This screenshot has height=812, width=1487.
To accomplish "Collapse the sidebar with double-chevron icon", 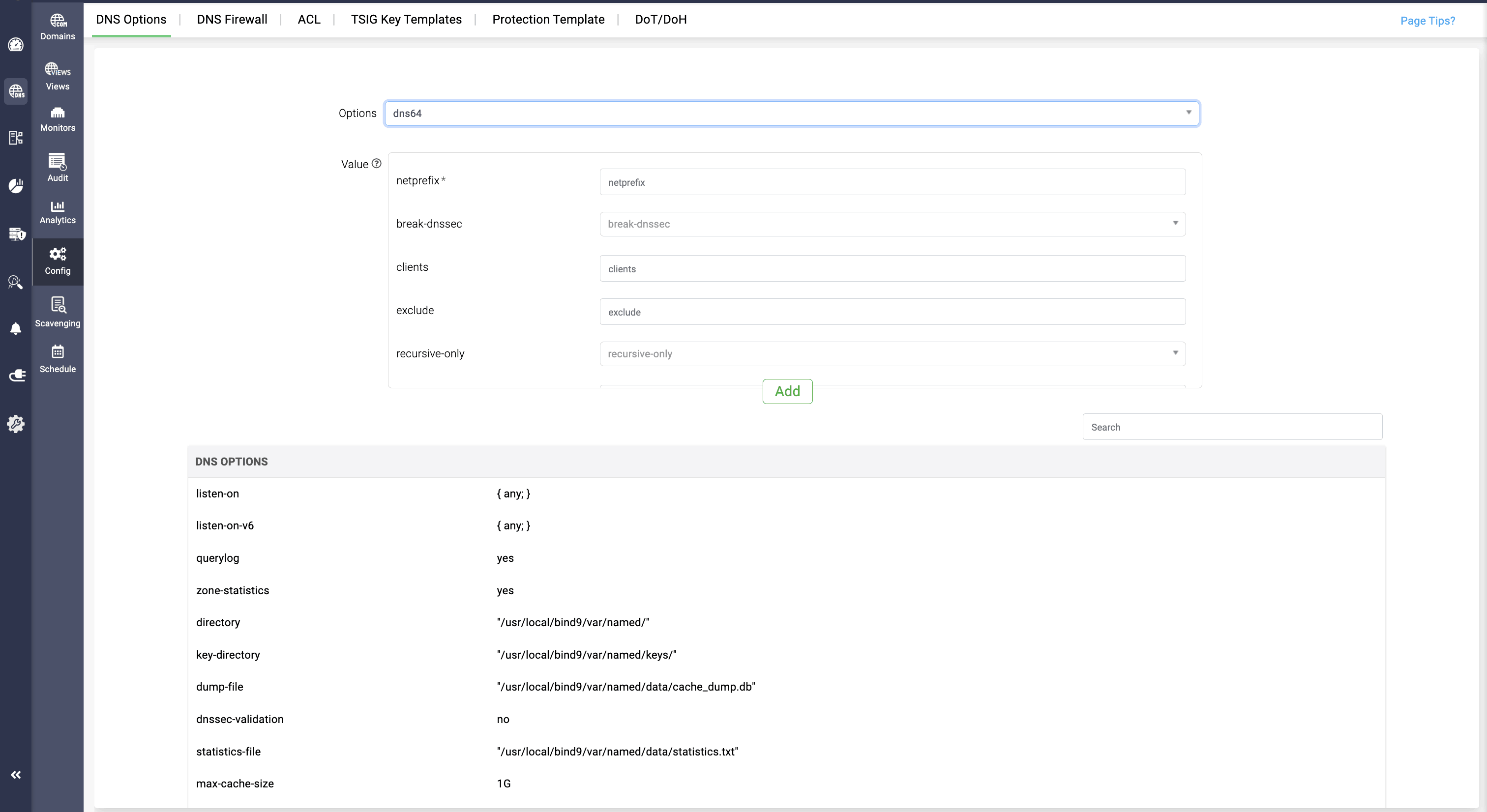I will 16,775.
